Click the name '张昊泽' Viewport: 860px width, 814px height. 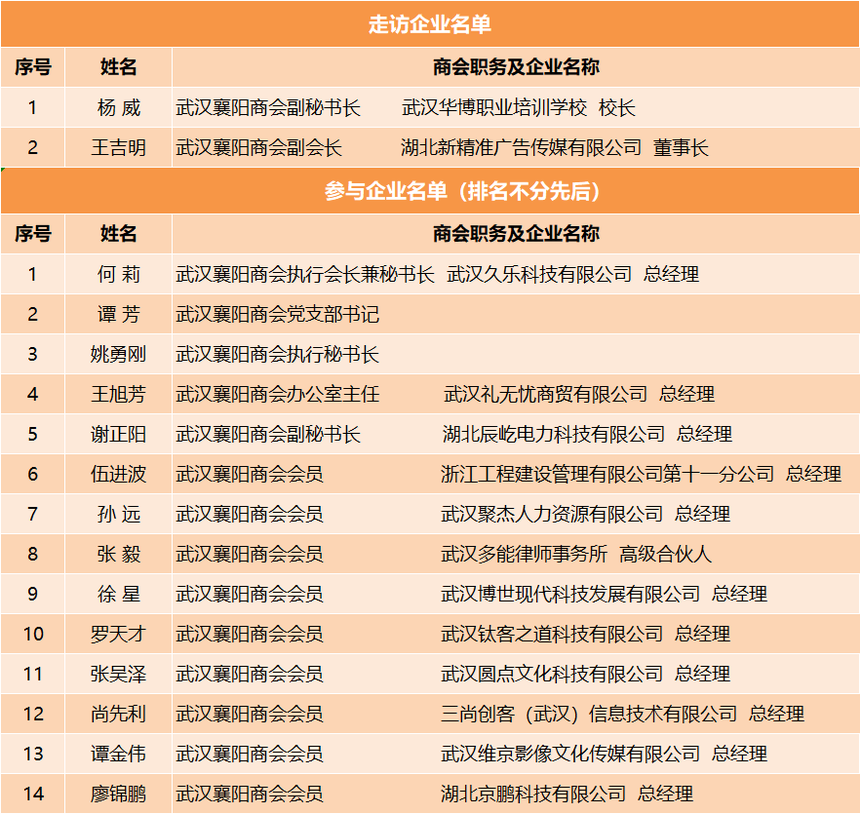(x=118, y=674)
